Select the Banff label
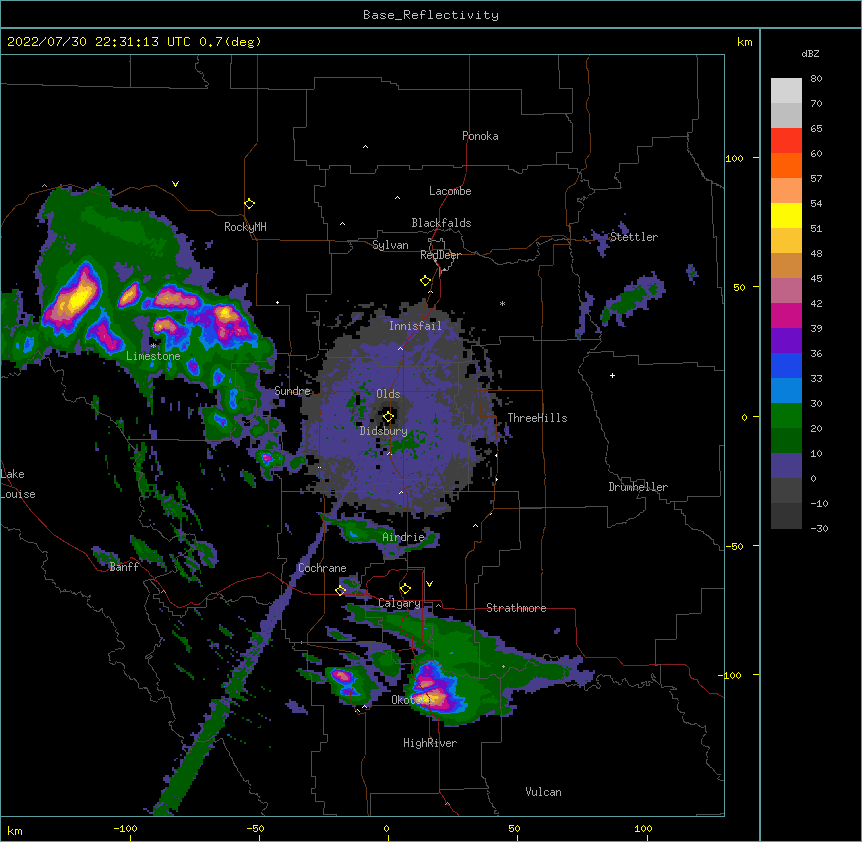The height and width of the screenshot is (842, 862). pos(124,567)
